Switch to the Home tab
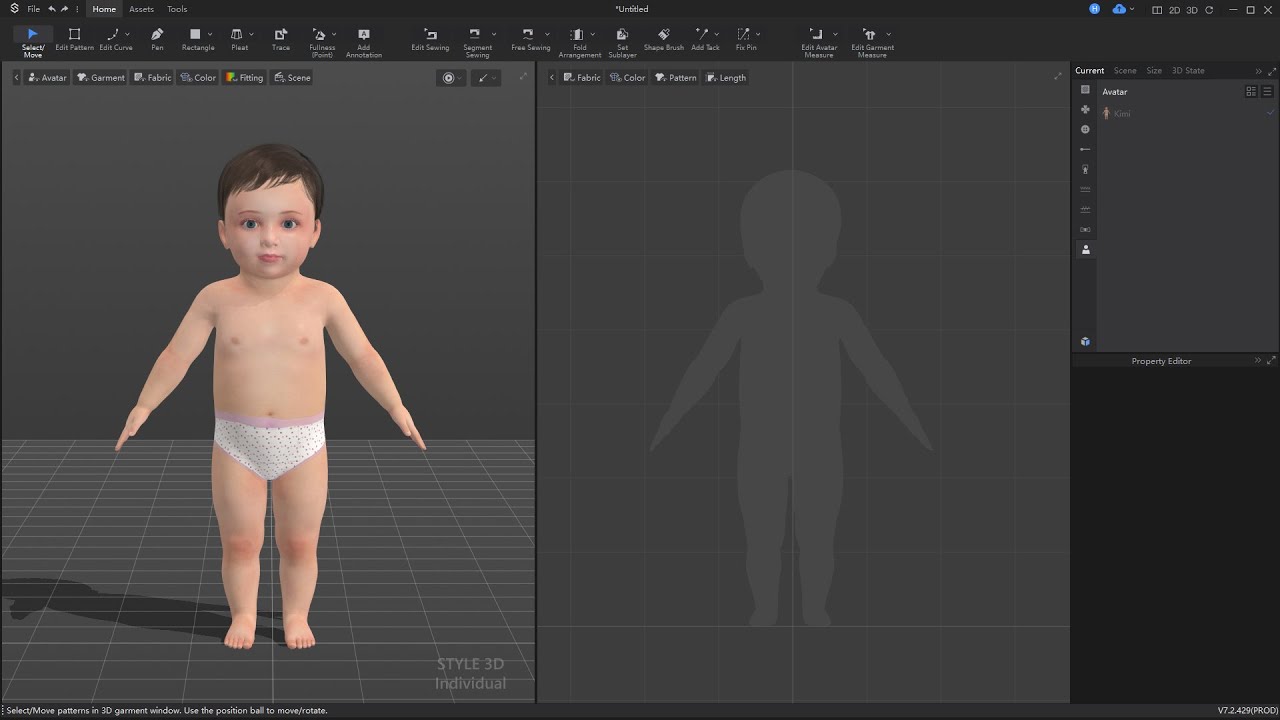Viewport: 1280px width, 720px height. pyautogui.click(x=104, y=9)
